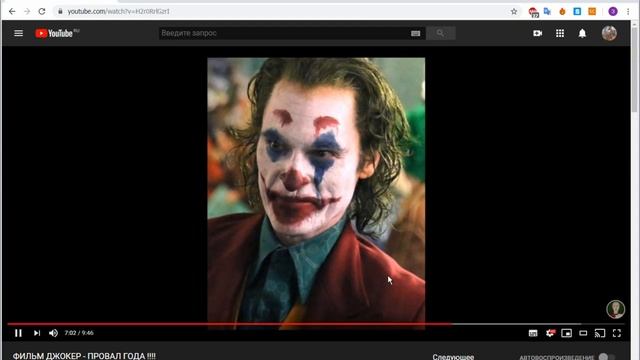Click the youtube.com address bar URL
This screenshot has height=360, width=640.
click(x=118, y=11)
